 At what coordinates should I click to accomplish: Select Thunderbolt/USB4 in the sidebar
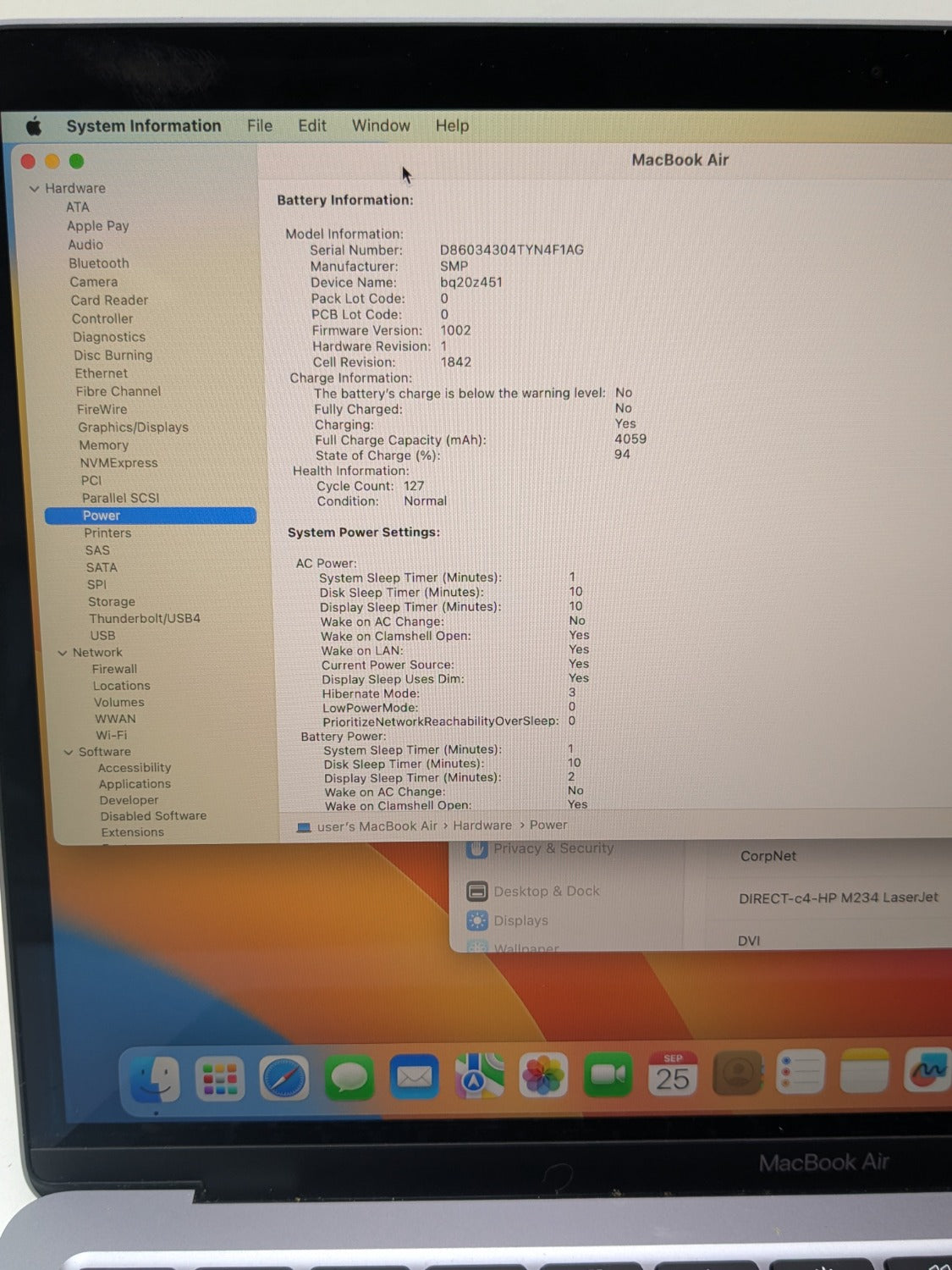pos(145,619)
